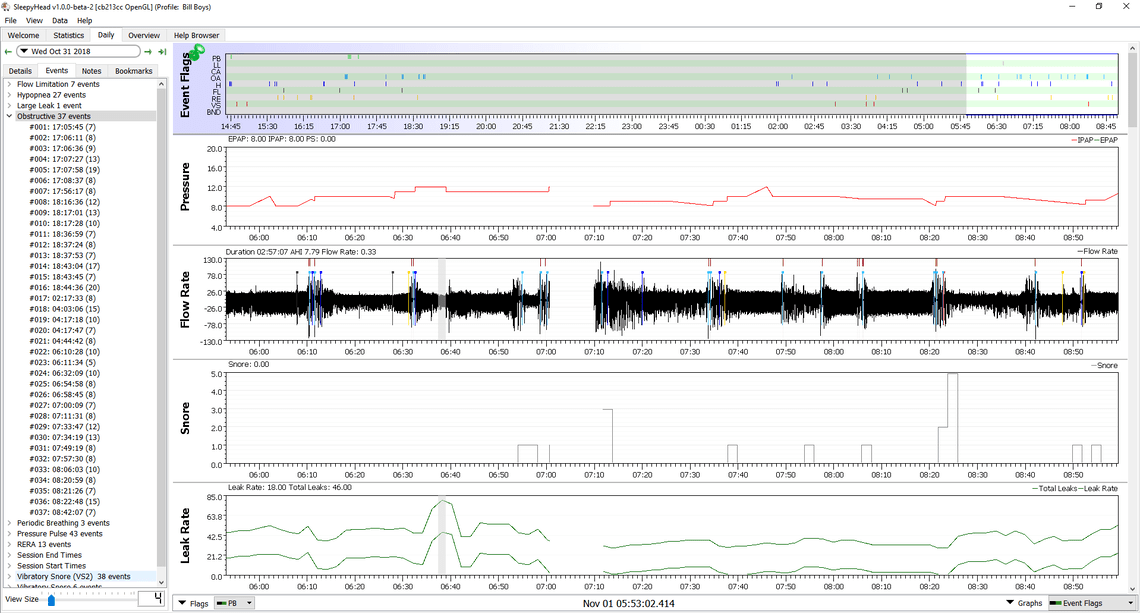1140x613 pixels.
Task: Collapse the Obstructive 37 events group
Action: click(9, 116)
